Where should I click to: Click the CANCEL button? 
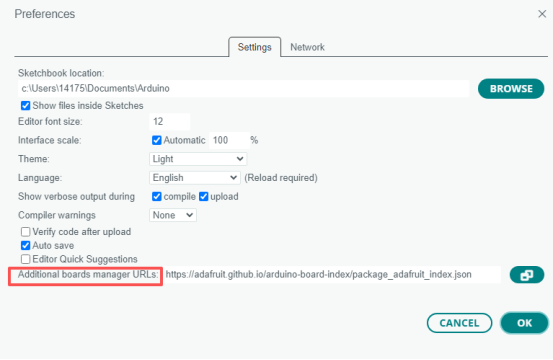(459, 323)
